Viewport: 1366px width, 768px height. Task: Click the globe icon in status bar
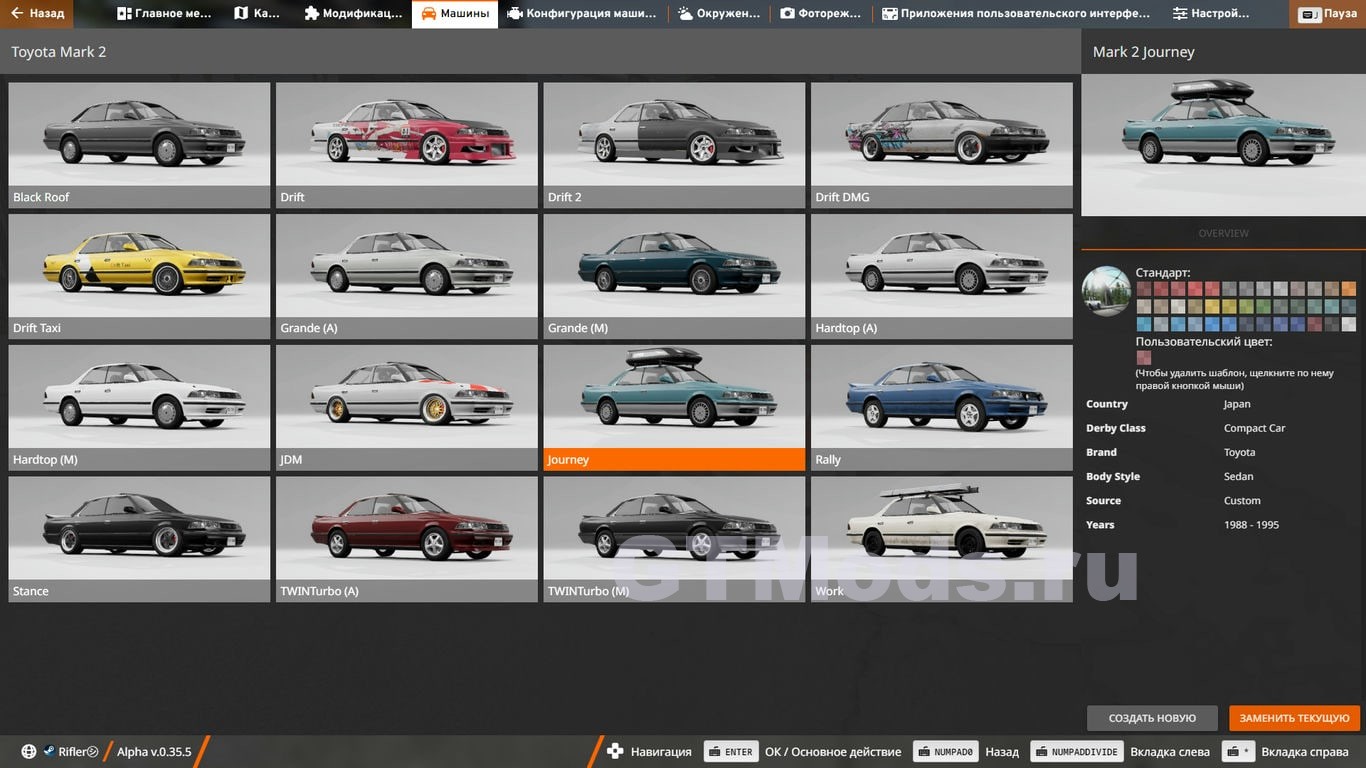click(x=29, y=752)
